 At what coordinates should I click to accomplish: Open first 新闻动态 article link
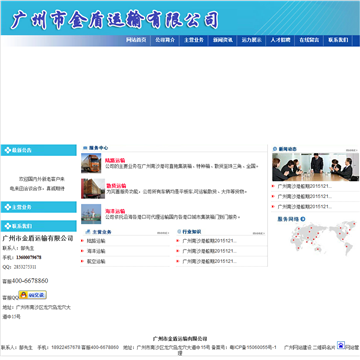coord(305,186)
